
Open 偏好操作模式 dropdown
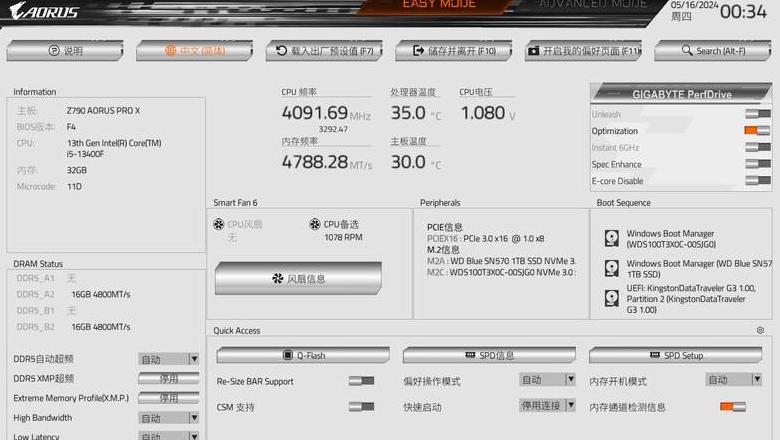point(547,380)
